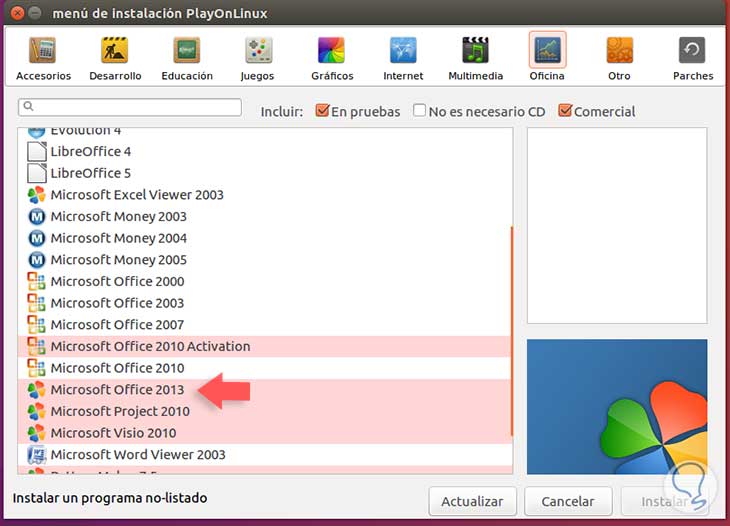Click the Microsoft Office 2013 icon
This screenshot has width=730, height=526.
tap(36, 390)
